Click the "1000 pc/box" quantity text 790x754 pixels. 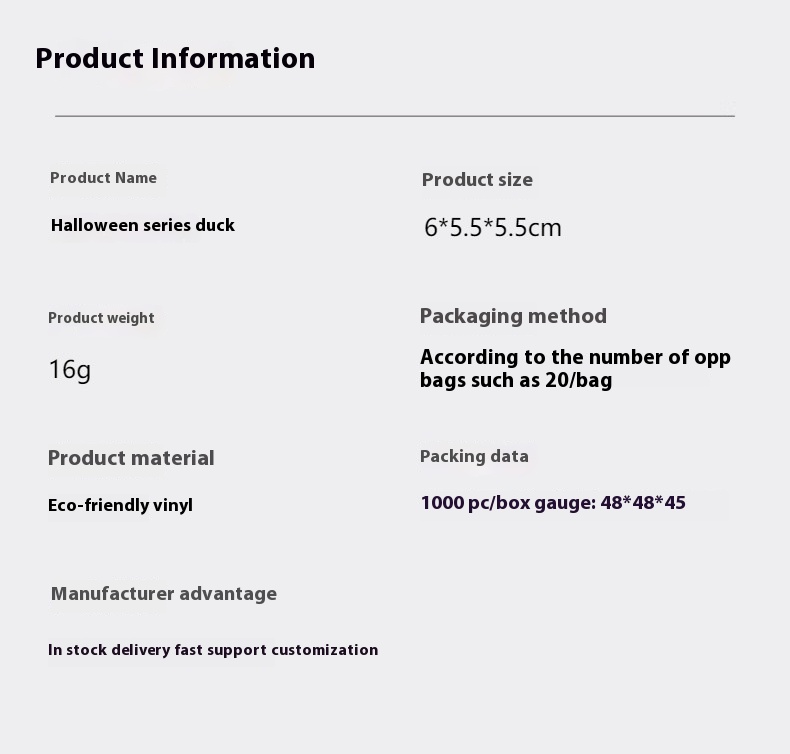pos(475,503)
